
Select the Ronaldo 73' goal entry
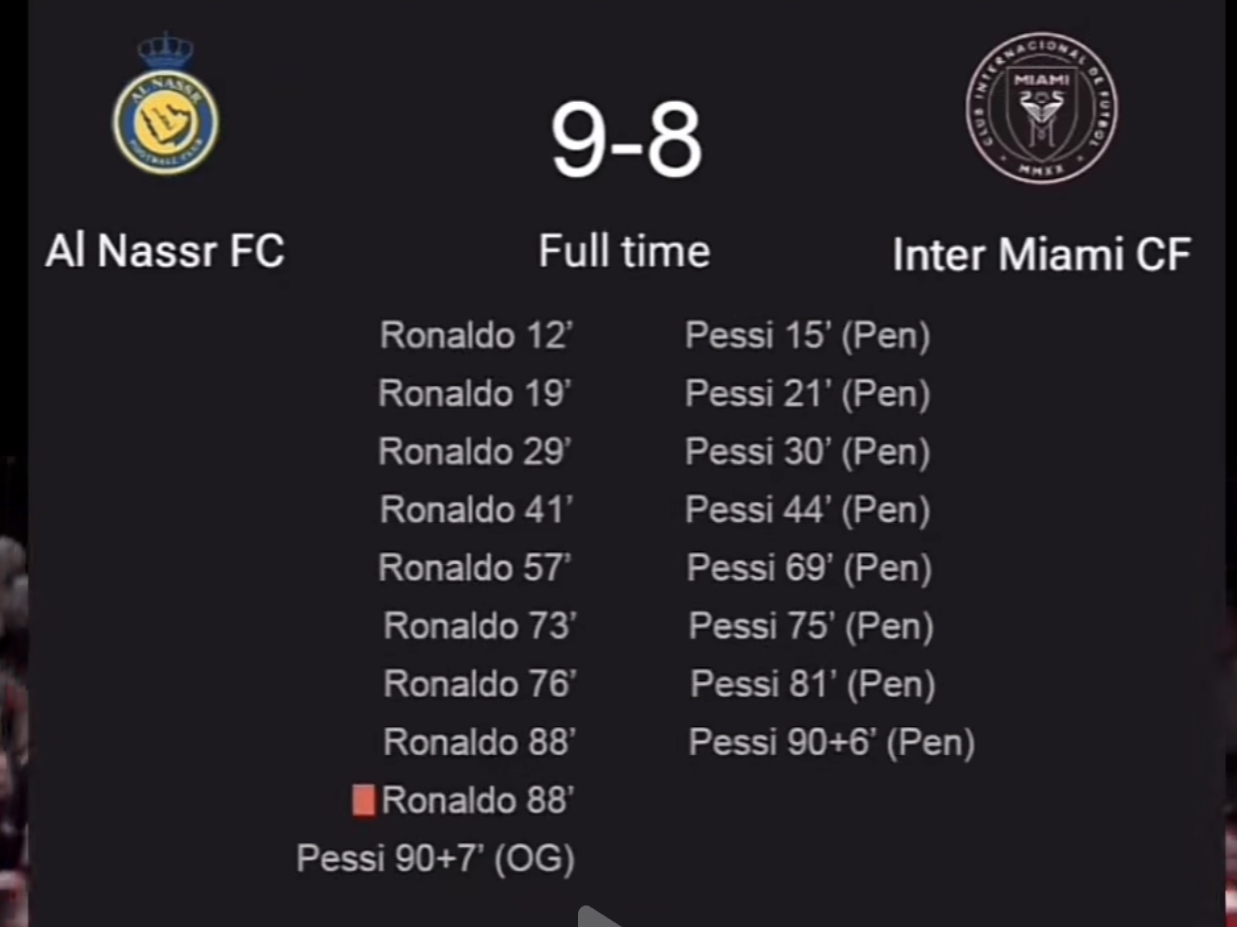[x=479, y=626]
